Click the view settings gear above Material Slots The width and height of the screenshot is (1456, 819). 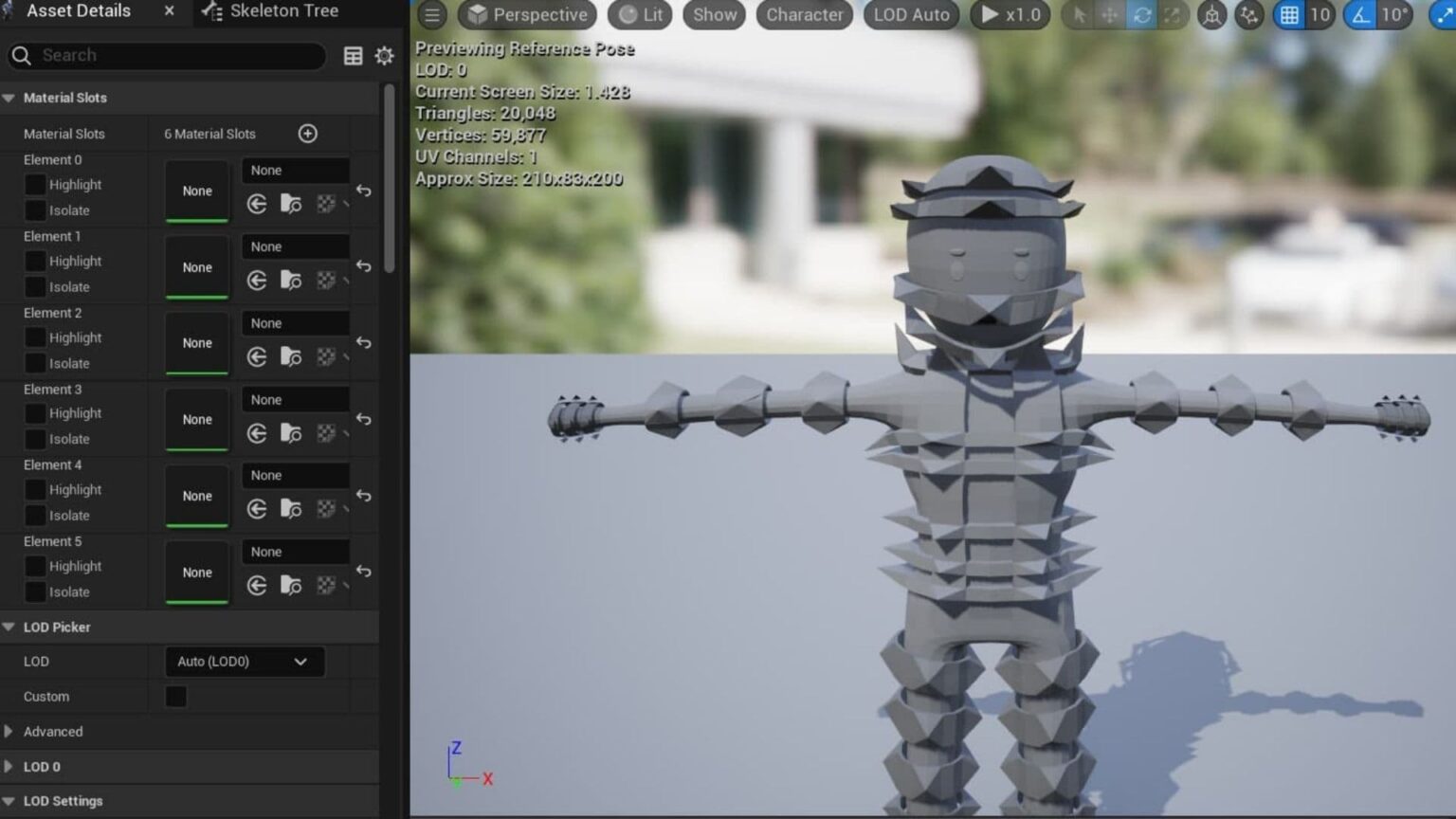[384, 55]
